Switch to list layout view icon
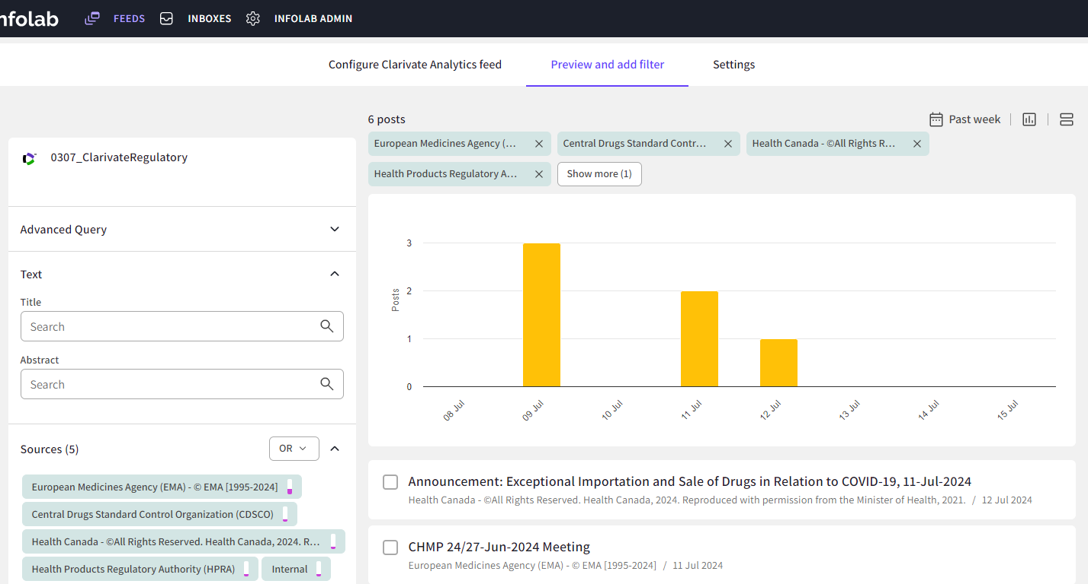The width and height of the screenshot is (1088, 584). coord(1066,119)
